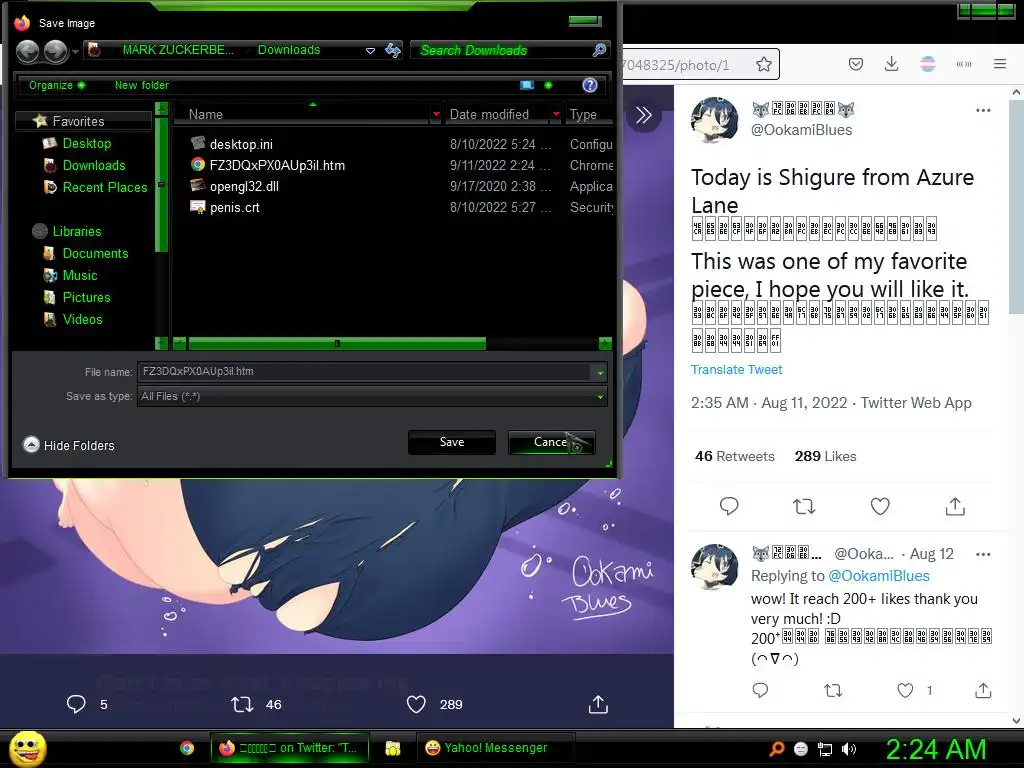The height and width of the screenshot is (768, 1024).
Task: Like the Aug 12 reply with 1 like
Action: (x=904, y=690)
